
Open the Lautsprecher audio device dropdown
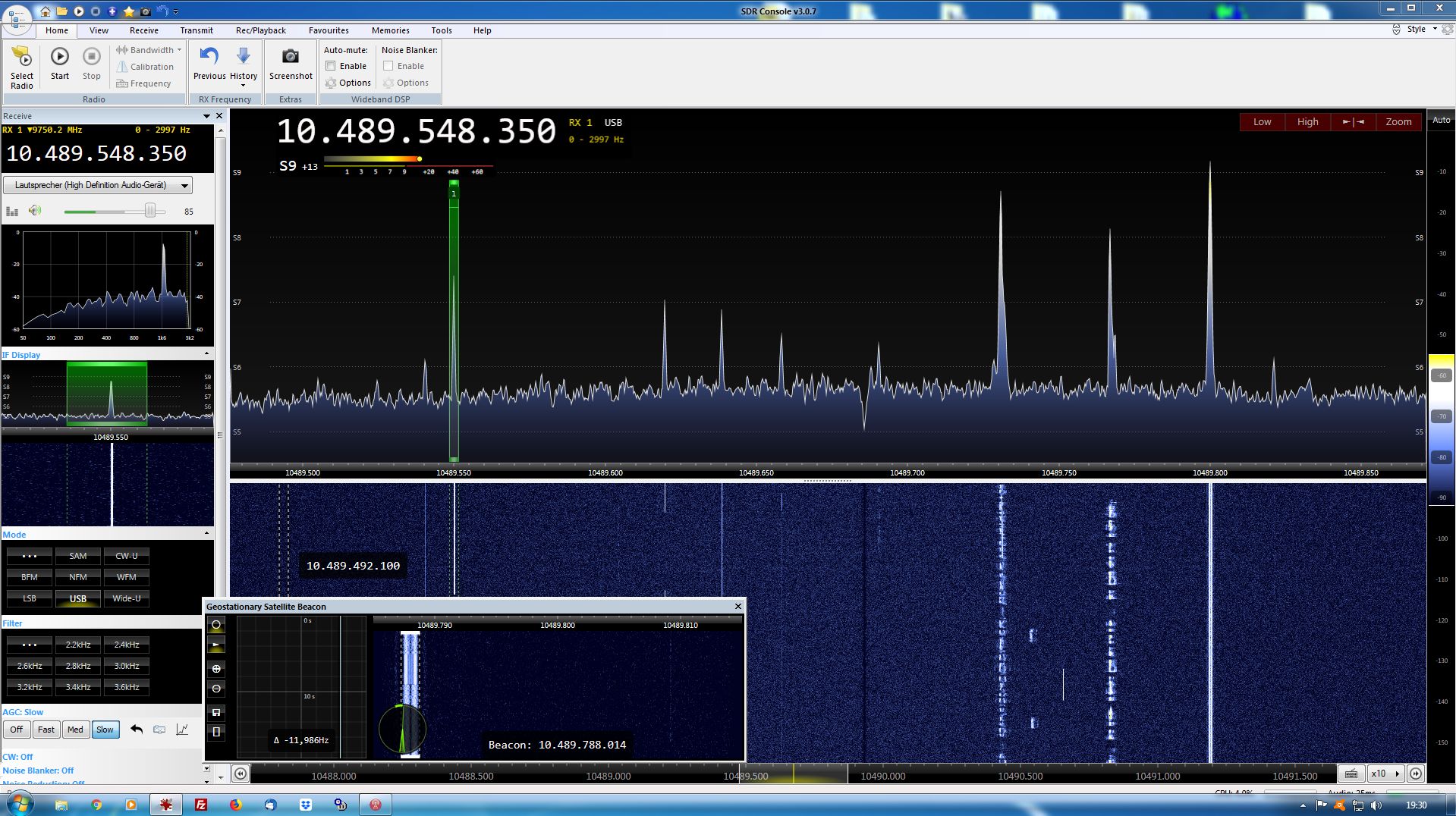pos(98,185)
